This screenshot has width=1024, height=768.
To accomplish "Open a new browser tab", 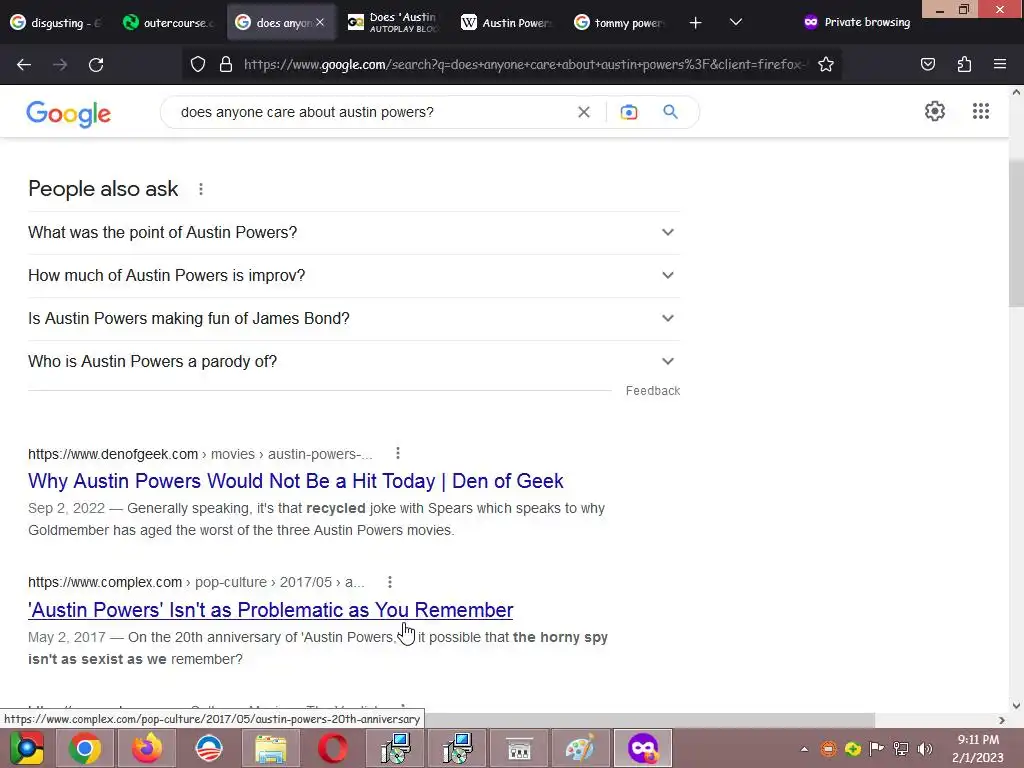I will click(x=696, y=23).
